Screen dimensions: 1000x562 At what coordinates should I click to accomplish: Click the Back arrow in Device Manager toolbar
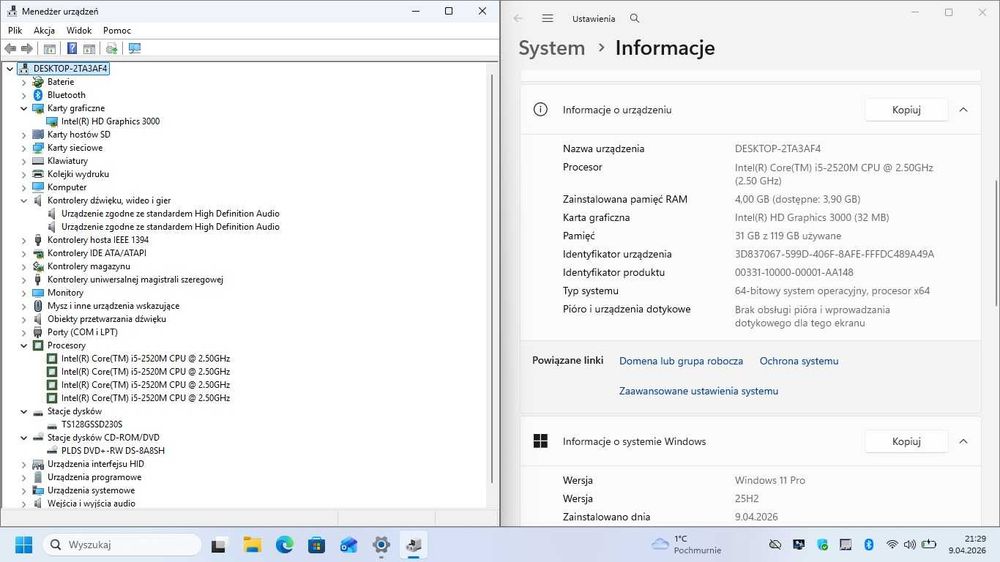pyautogui.click(x=10, y=48)
